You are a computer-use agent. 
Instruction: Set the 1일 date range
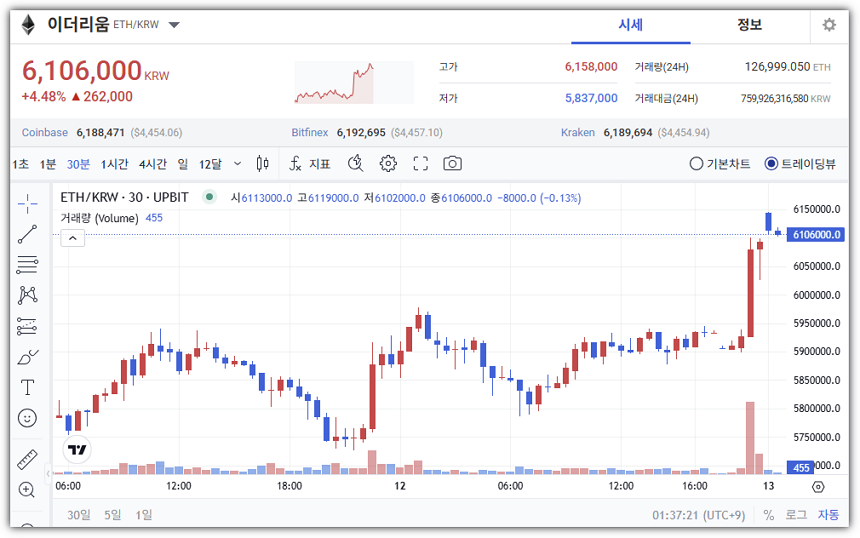pyautogui.click(x=144, y=514)
